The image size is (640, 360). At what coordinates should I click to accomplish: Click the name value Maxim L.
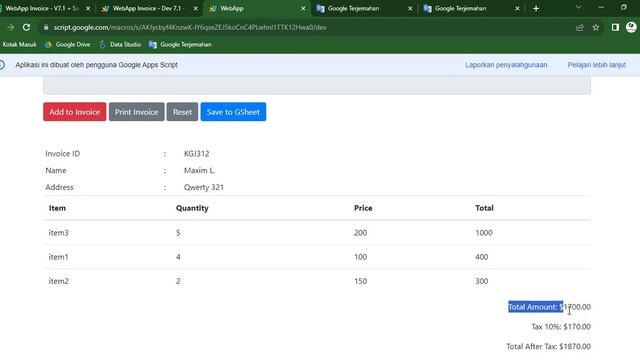pyautogui.click(x=199, y=170)
